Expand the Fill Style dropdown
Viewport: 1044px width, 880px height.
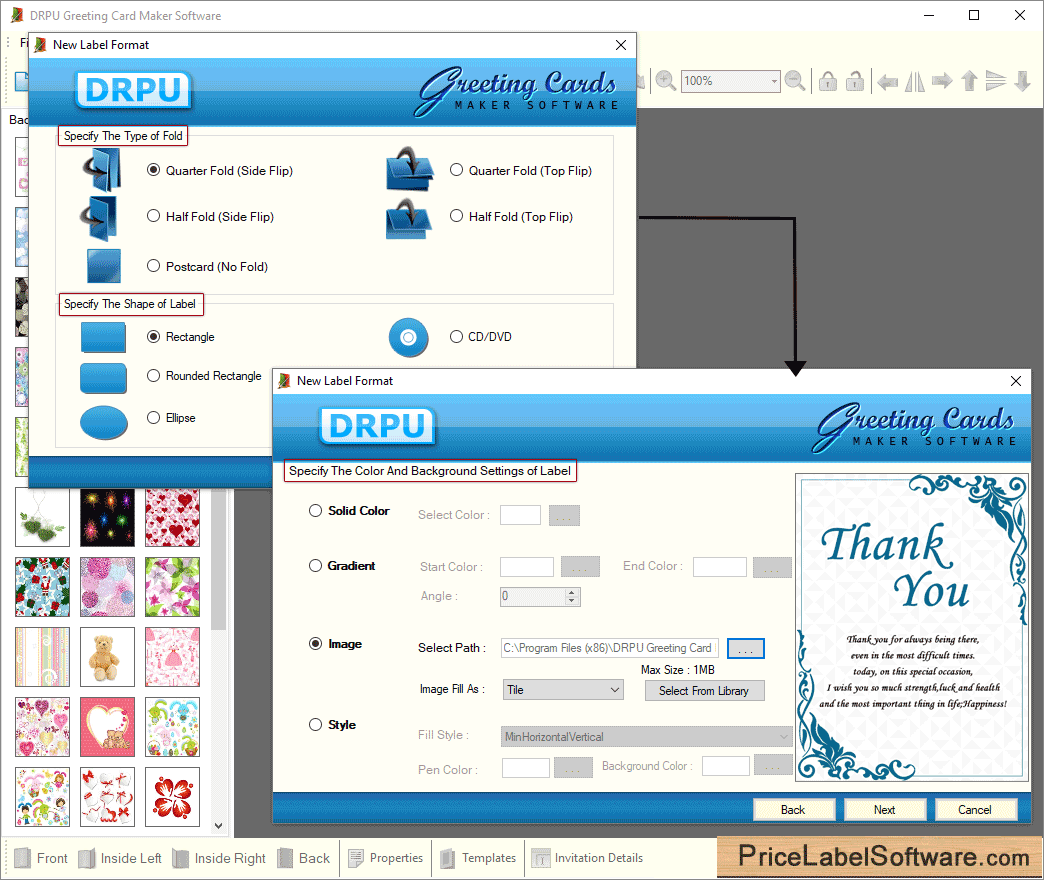646,736
